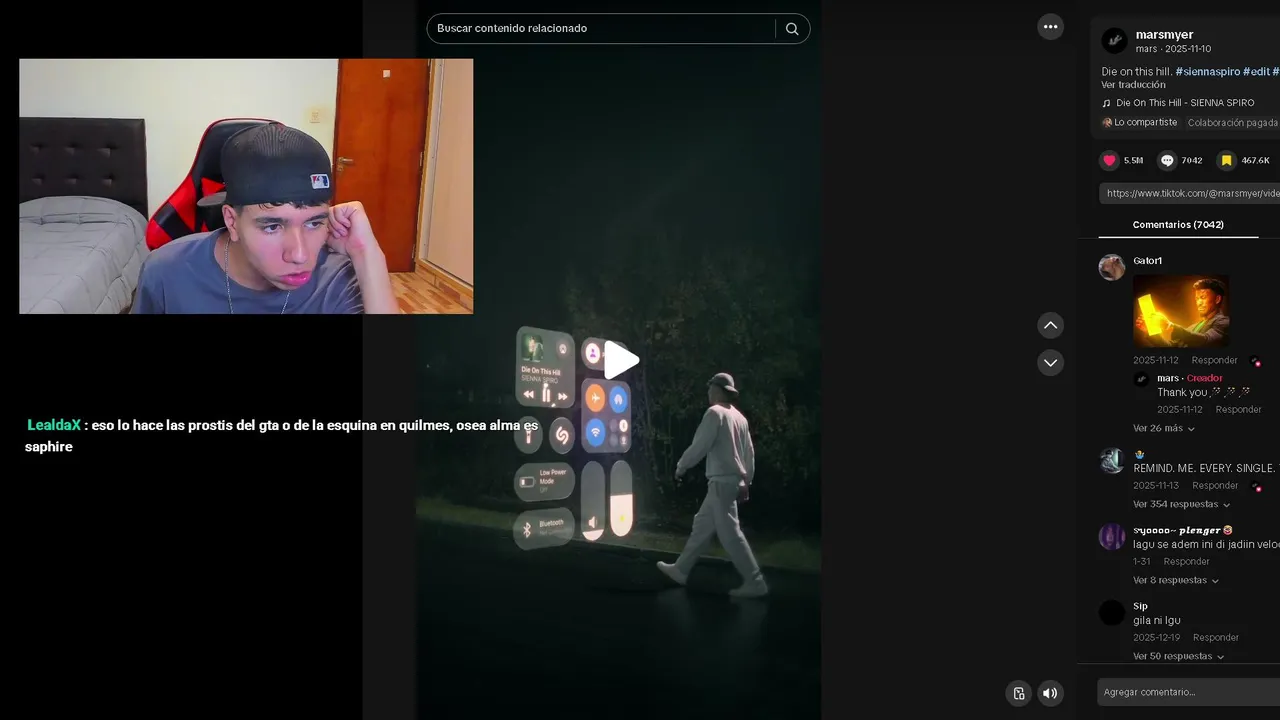Open Sip commenter avatar
Viewport: 1280px width, 720px height.
[x=1112, y=612]
